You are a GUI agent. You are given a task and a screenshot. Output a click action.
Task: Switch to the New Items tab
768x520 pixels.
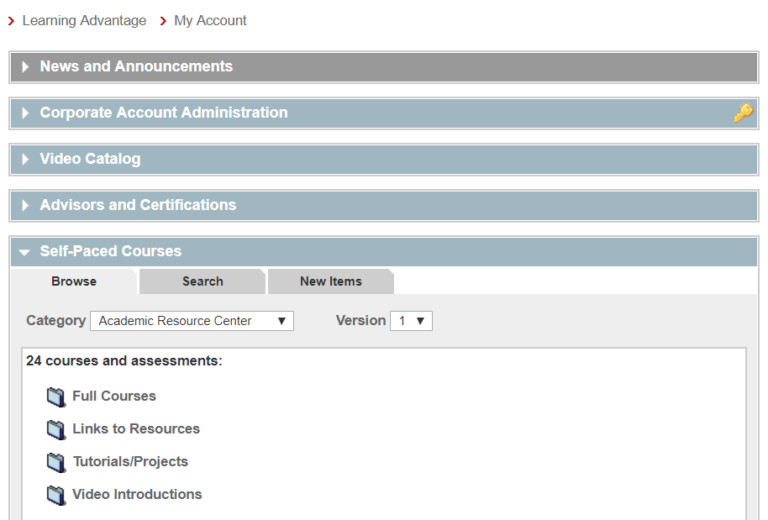(331, 282)
